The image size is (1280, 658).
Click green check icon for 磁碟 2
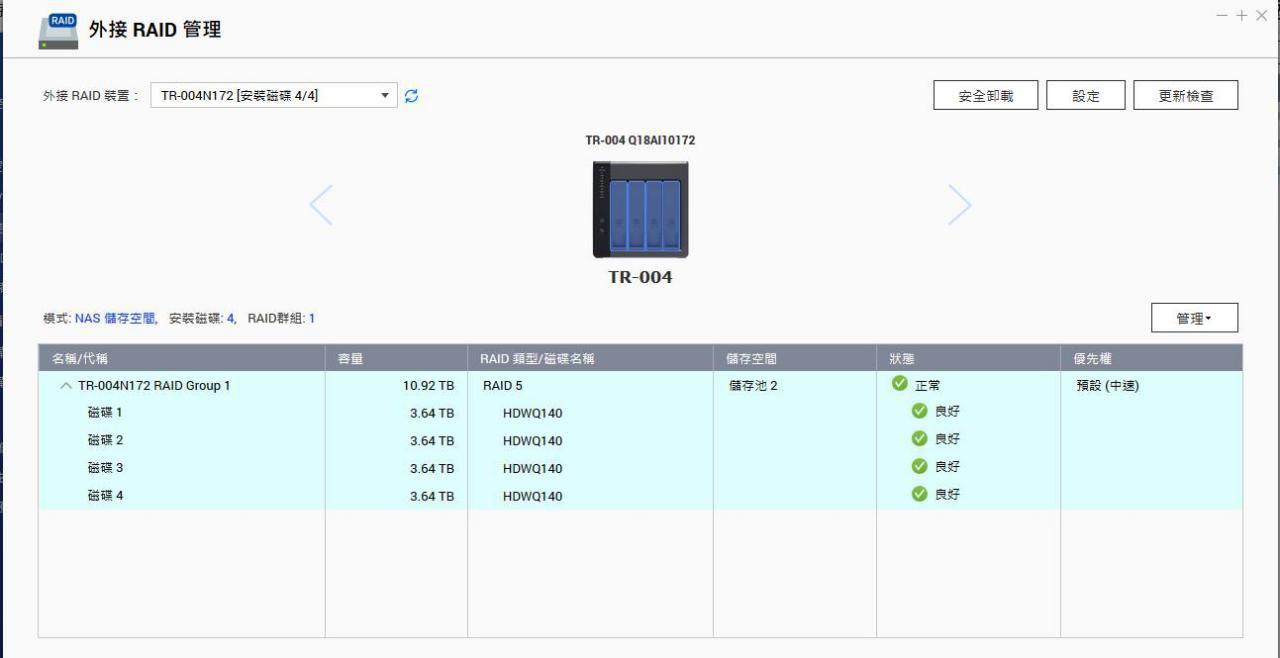click(x=920, y=439)
